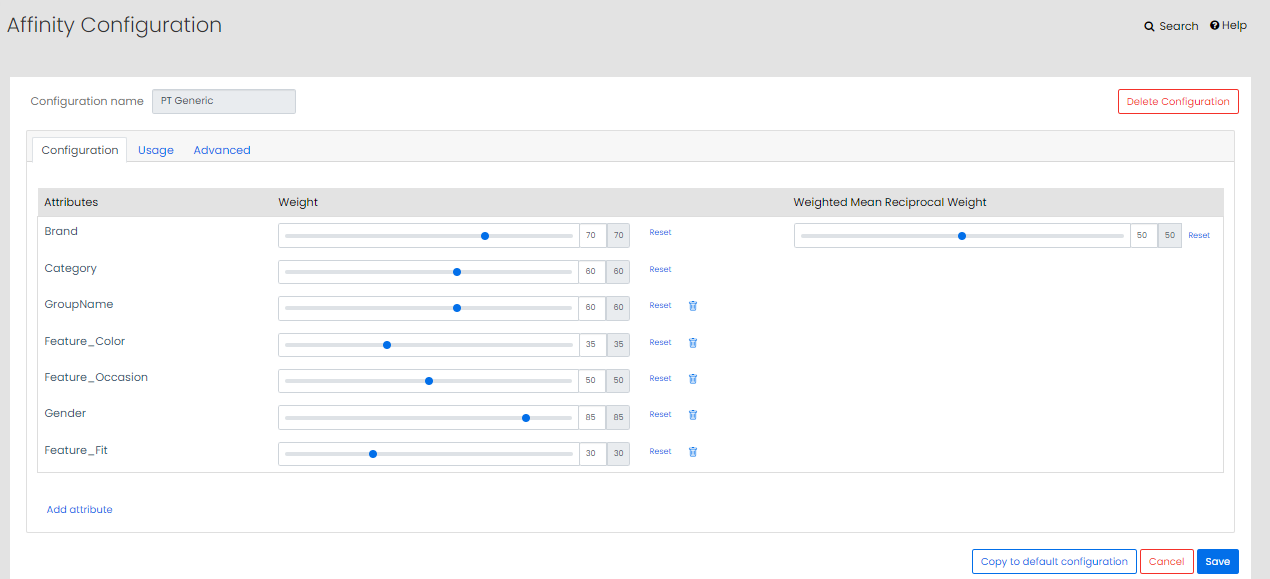Screen dimensions: 1270x579
Task: Cancel the configuration changes
Action: click(x=1166, y=562)
